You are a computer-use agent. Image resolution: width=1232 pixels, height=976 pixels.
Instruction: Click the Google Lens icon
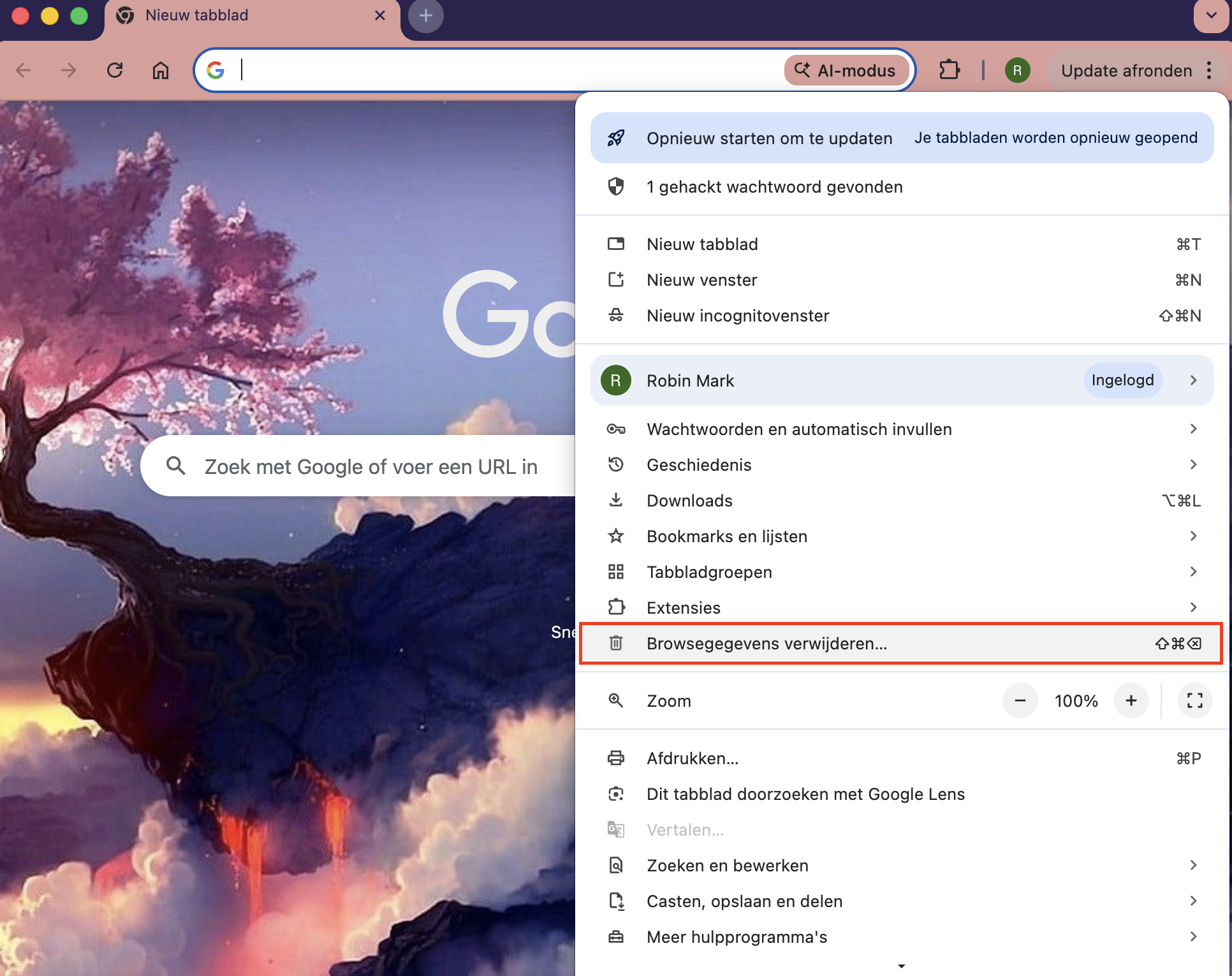pos(616,794)
